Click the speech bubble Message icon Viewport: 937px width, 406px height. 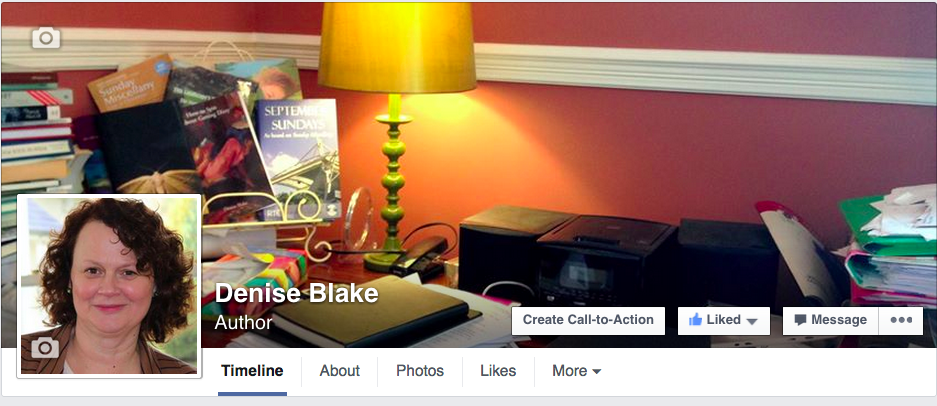click(x=800, y=320)
